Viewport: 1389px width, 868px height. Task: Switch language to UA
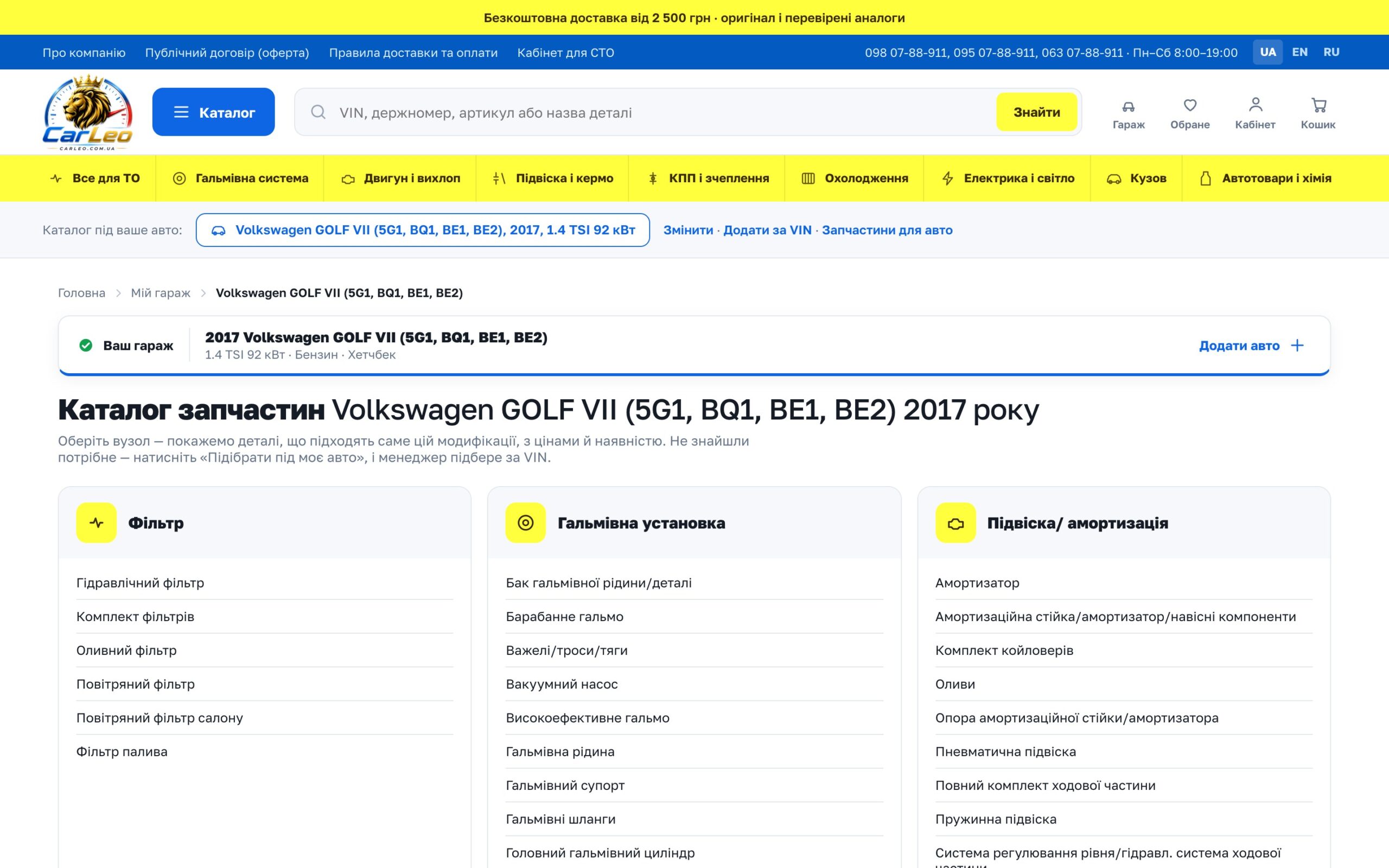1267,52
